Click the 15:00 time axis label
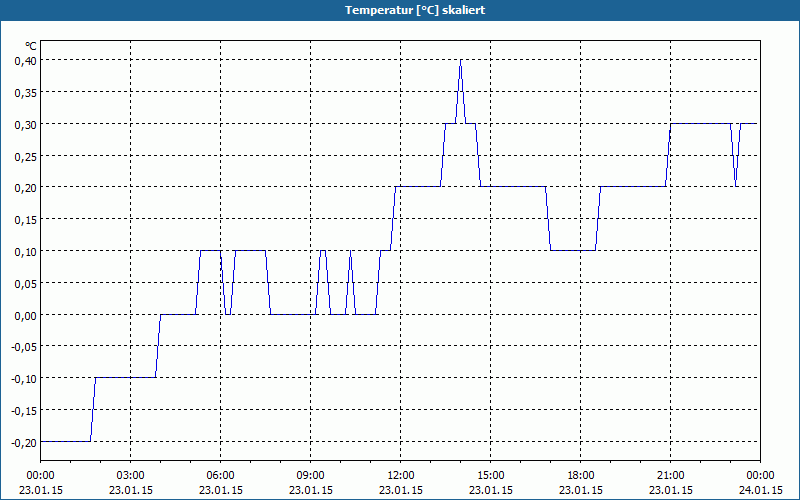The width and height of the screenshot is (800, 500). pos(491,476)
